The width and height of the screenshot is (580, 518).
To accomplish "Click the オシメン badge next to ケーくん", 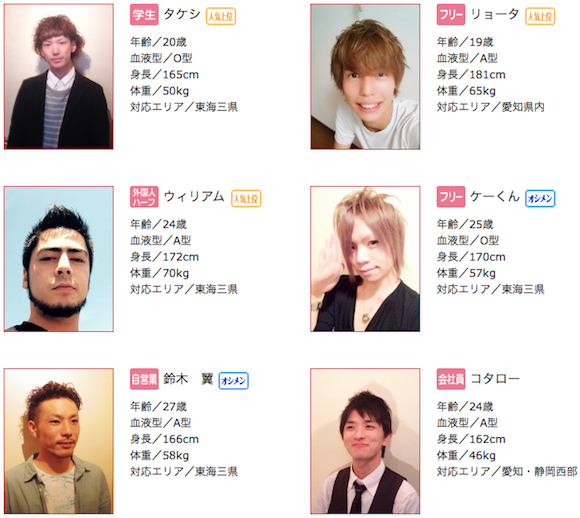I will tap(540, 199).
